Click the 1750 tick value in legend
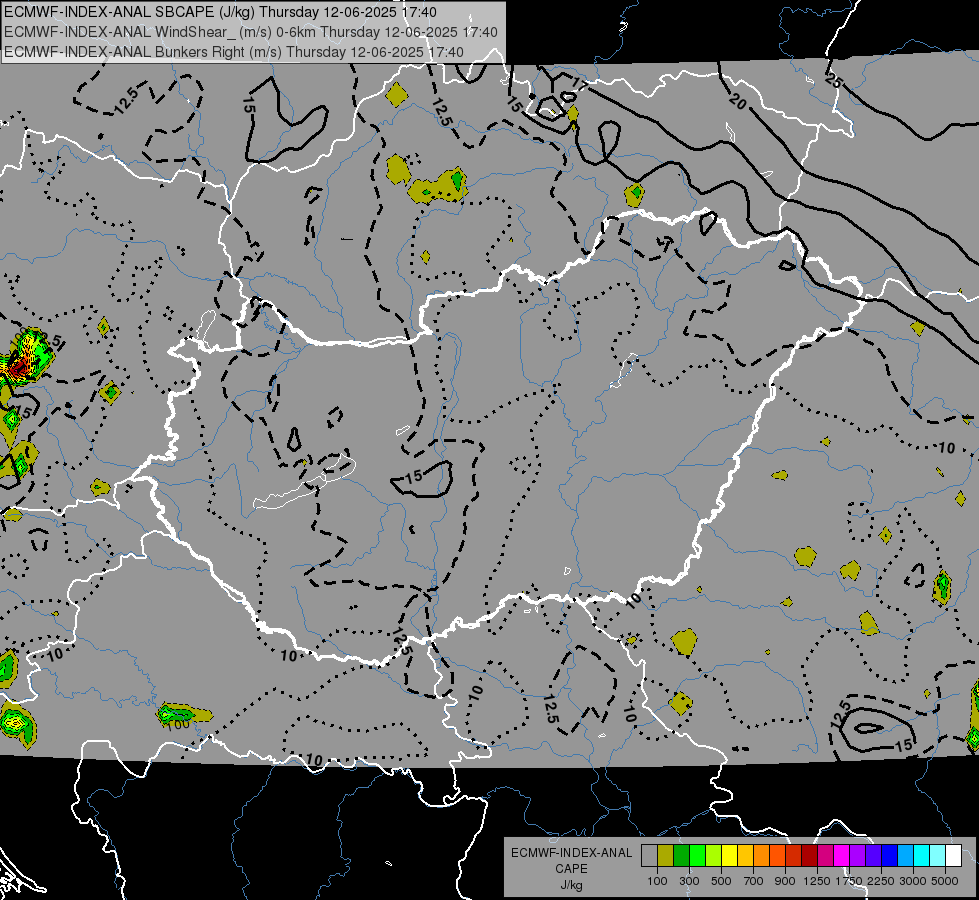This screenshot has width=979, height=900. 849,881
